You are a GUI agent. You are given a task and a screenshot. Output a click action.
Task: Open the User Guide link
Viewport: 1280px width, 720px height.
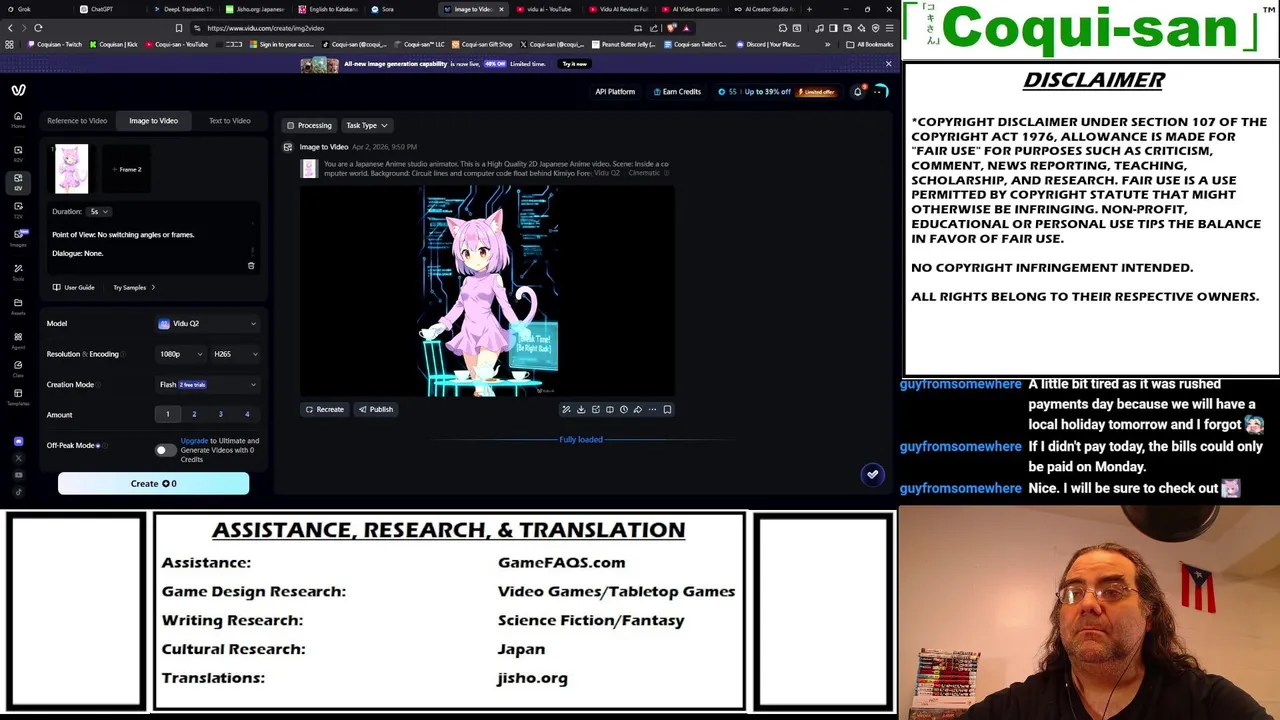point(74,287)
